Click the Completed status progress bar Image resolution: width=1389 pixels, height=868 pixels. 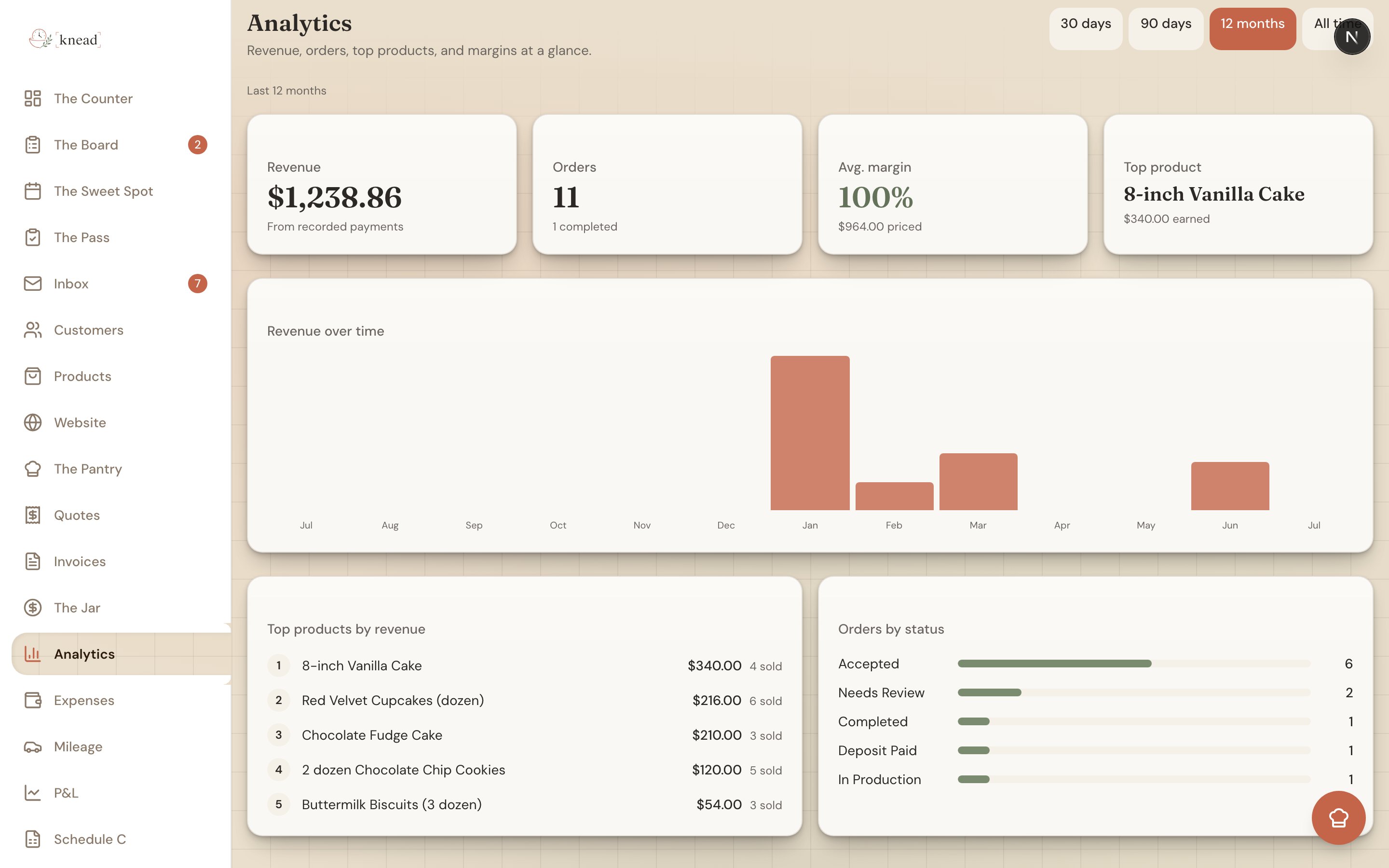click(x=1133, y=721)
